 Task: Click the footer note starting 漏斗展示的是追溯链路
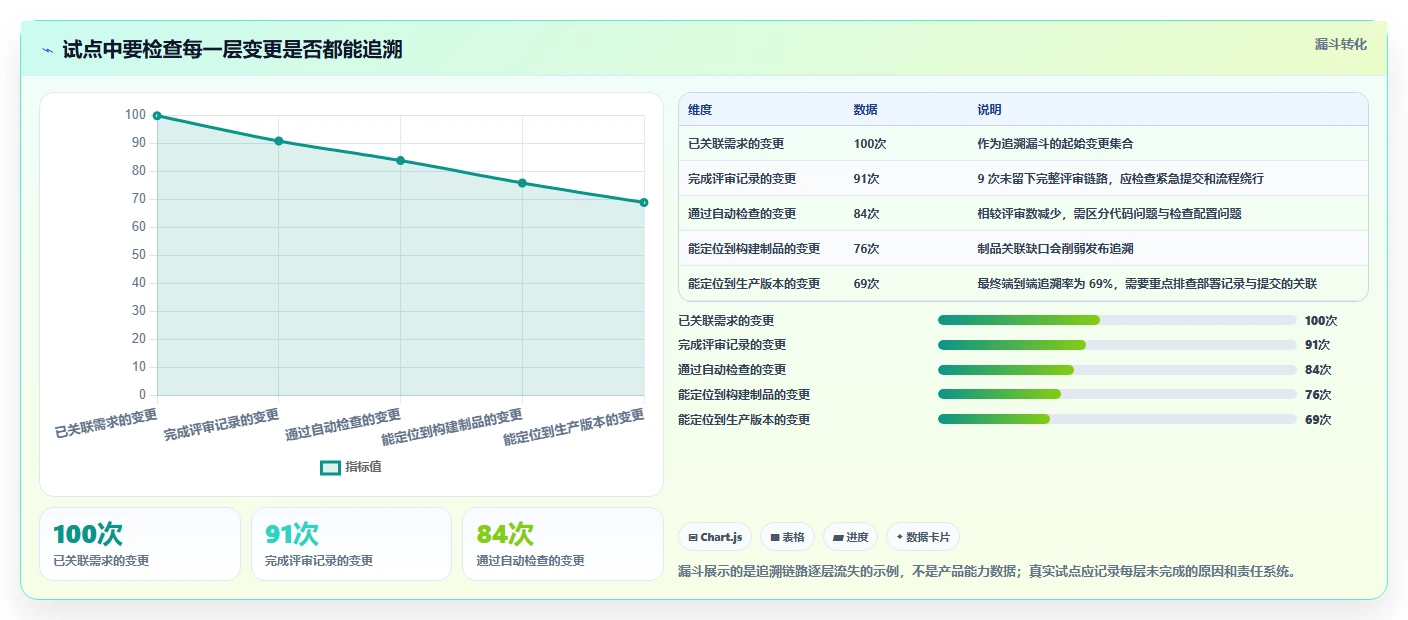coord(987,572)
